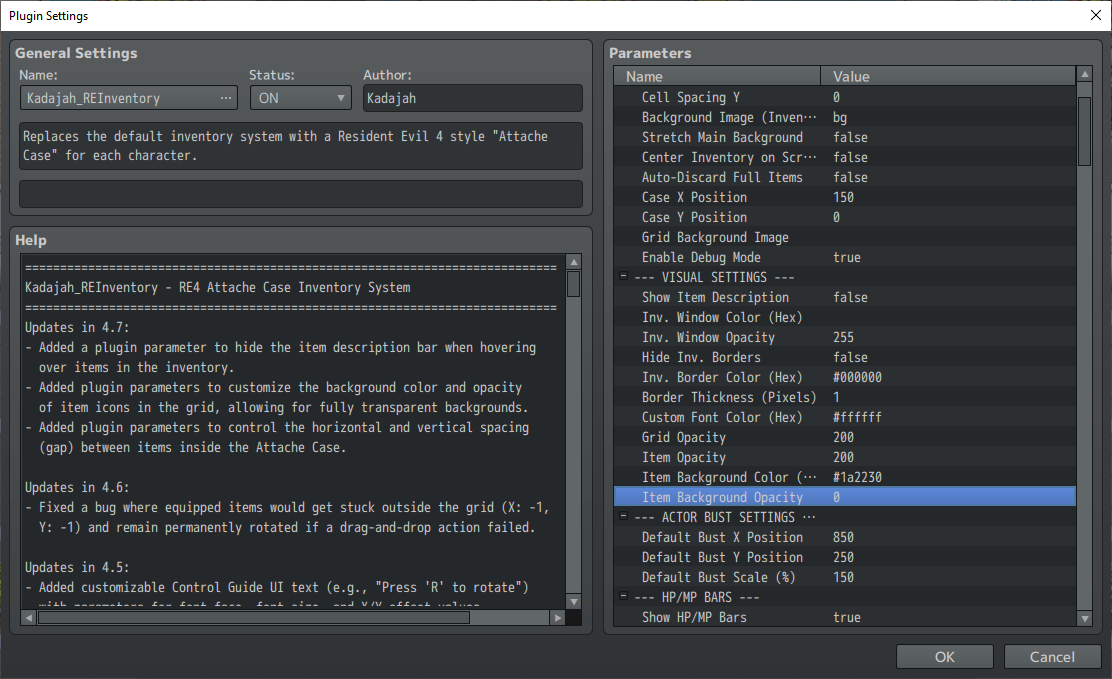
Task: Select the Auto-Discard Full Items parameter
Action: click(845, 177)
